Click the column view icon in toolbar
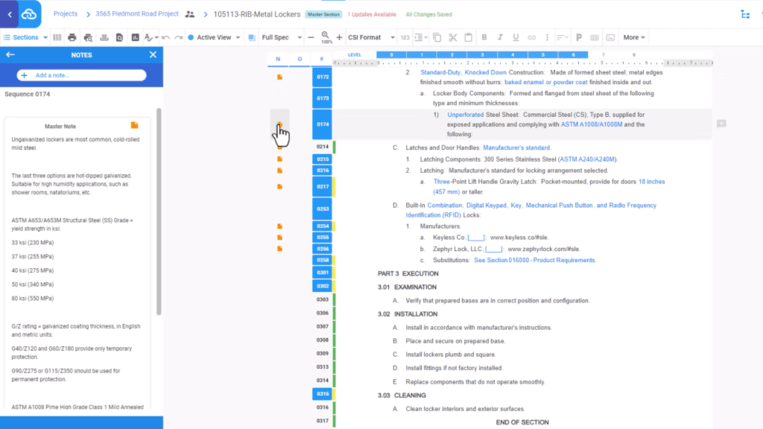The width and height of the screenshot is (763, 429). pos(57,37)
